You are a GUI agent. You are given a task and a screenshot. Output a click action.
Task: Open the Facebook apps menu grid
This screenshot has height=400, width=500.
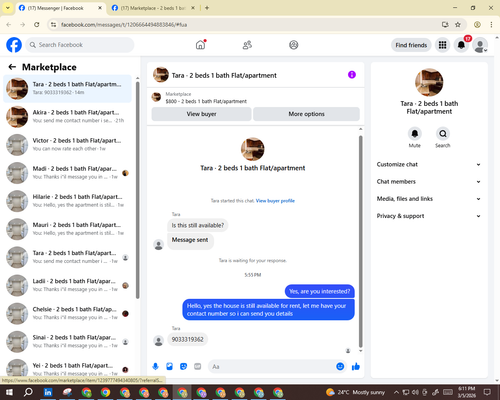pos(442,45)
